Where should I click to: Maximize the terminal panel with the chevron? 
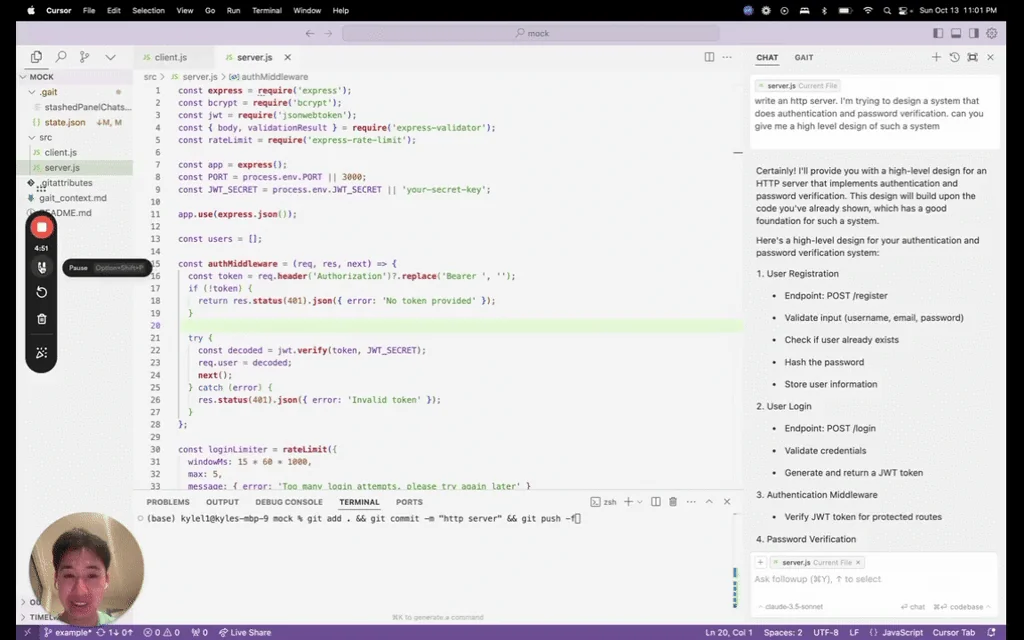click(709, 501)
